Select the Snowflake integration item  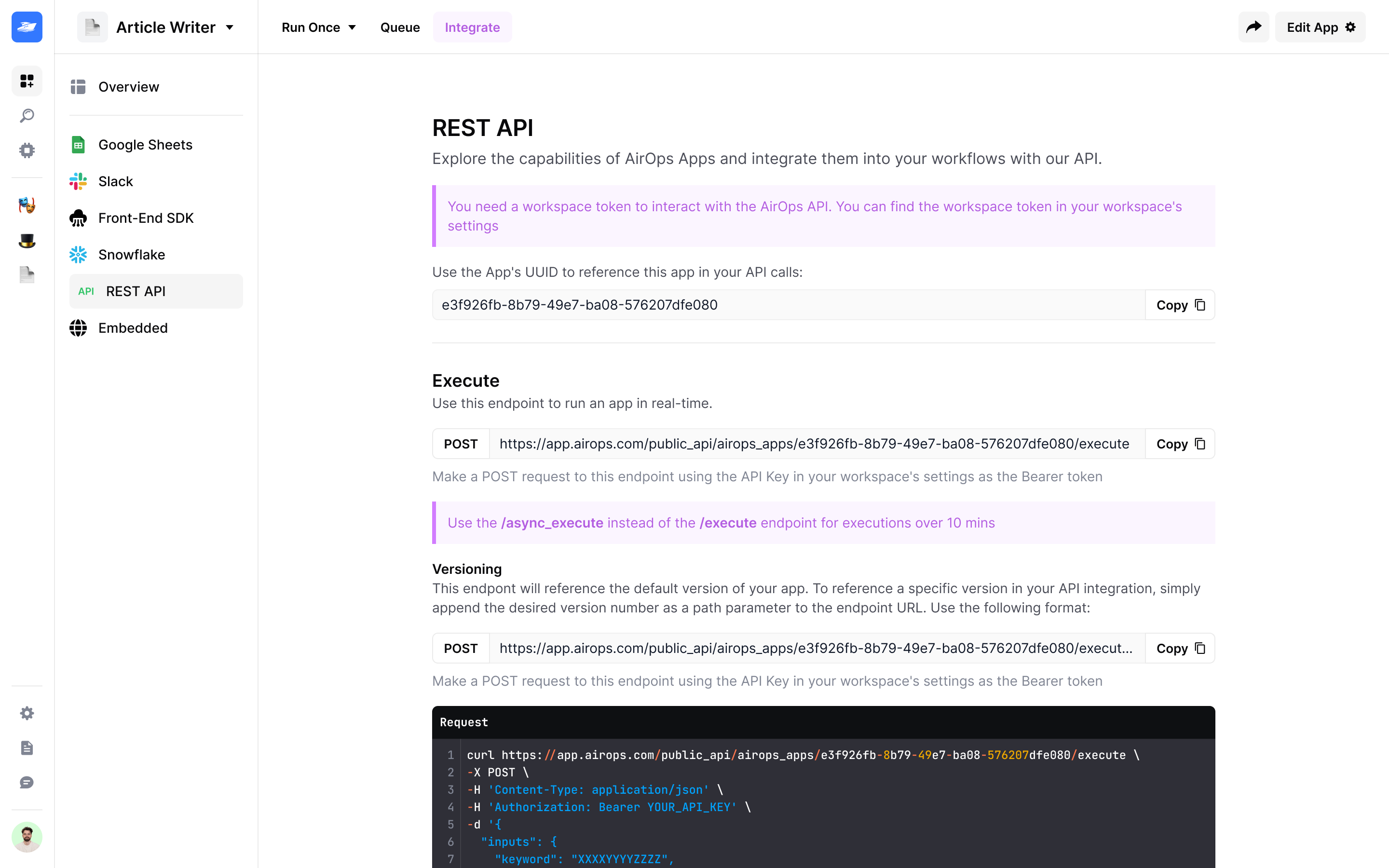[132, 254]
